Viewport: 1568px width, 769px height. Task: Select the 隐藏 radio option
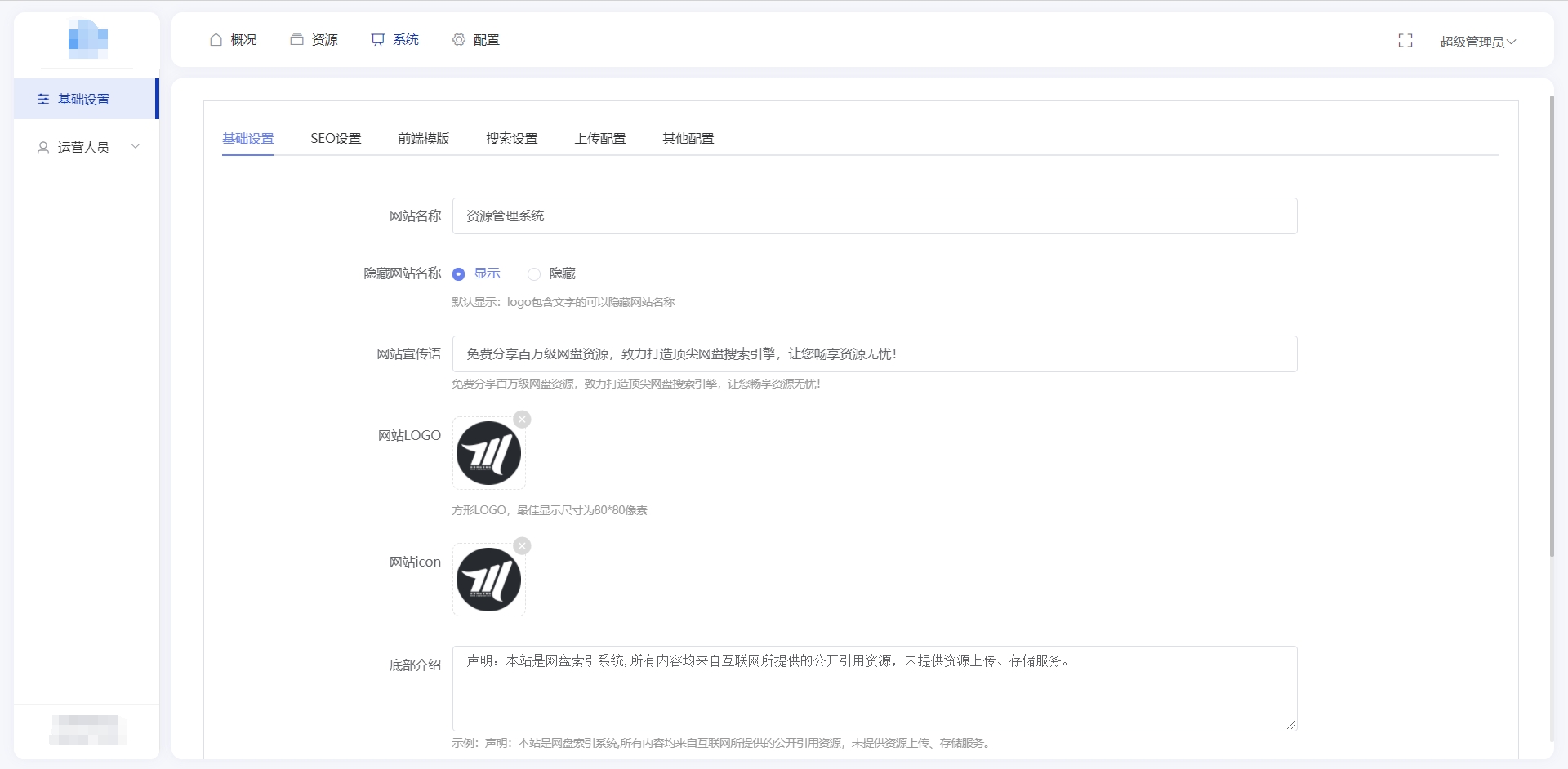click(534, 274)
